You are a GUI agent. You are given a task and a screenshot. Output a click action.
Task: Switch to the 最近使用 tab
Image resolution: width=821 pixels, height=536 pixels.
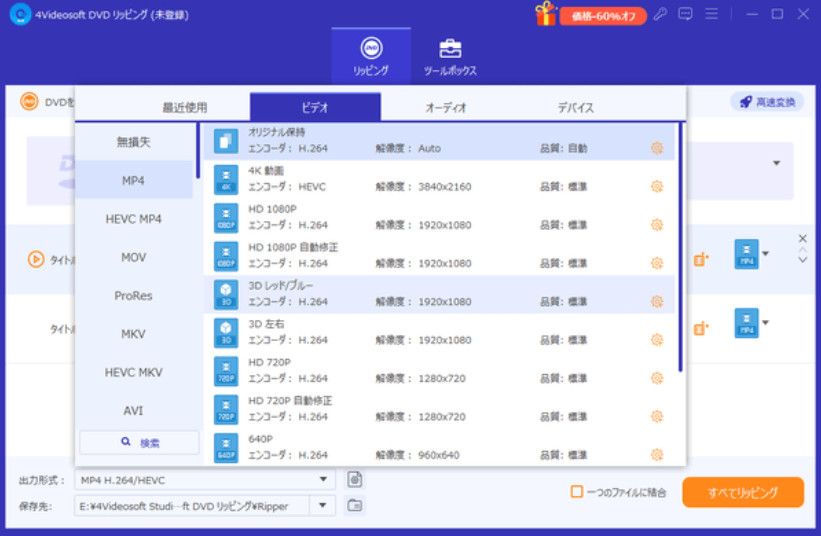point(184,107)
